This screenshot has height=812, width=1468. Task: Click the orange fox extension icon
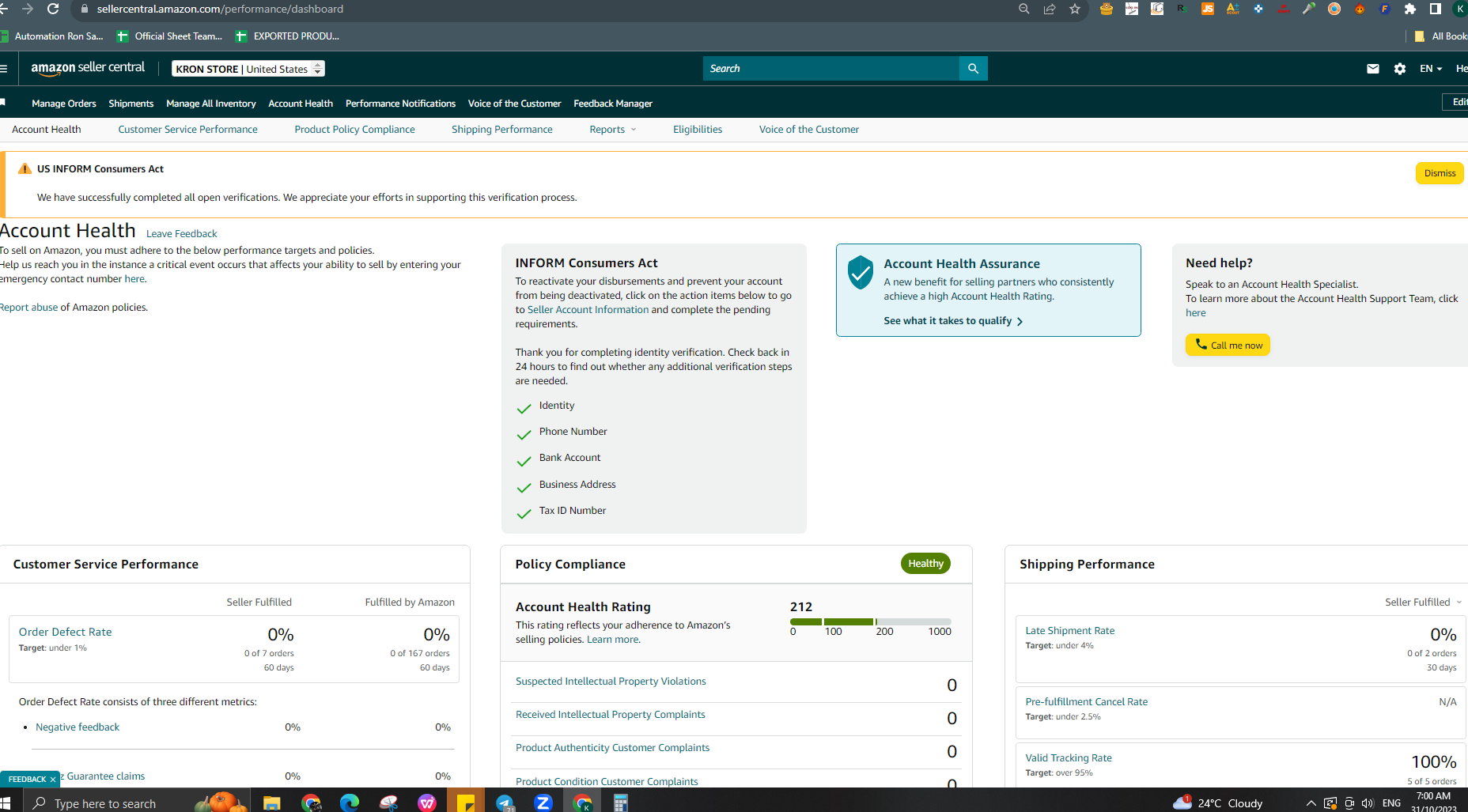click(x=1360, y=9)
